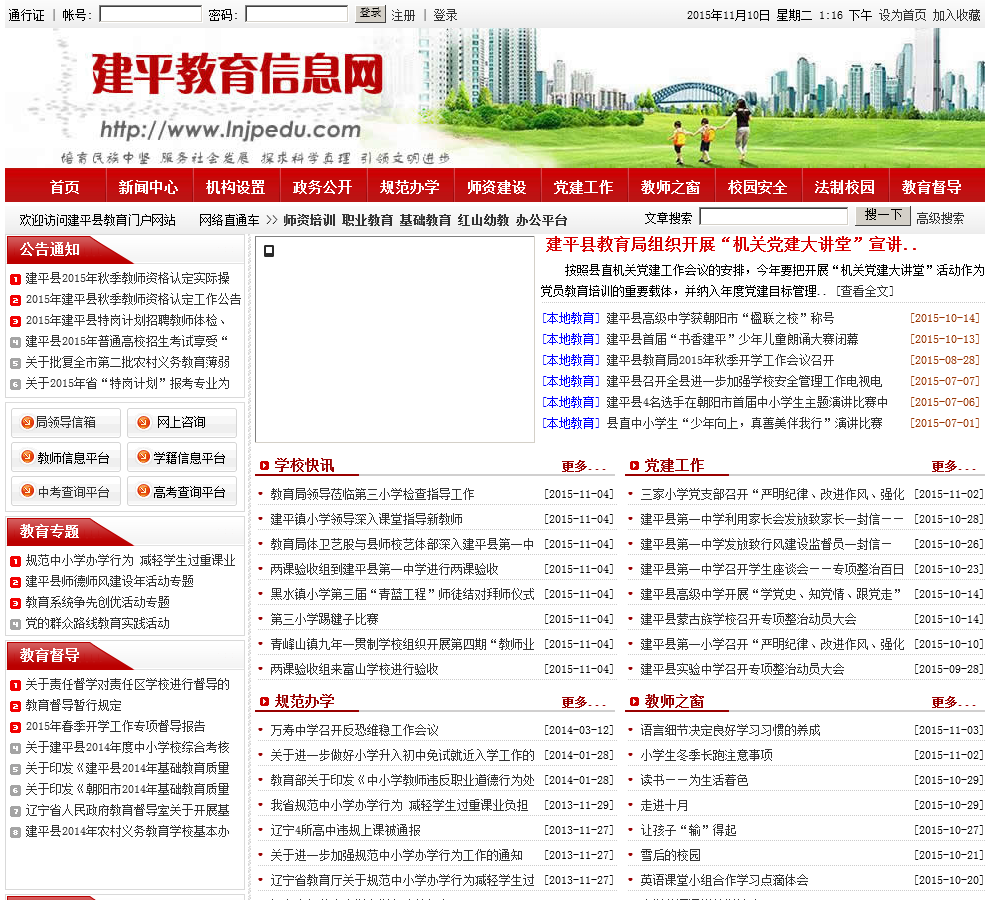Open 小学生冬季长跑注意事项 article
Screen dimensions: 990x900
coord(706,755)
